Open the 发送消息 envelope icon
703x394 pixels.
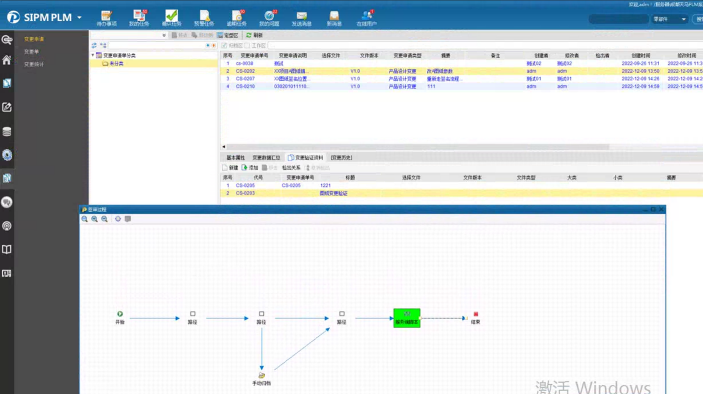[302, 16]
